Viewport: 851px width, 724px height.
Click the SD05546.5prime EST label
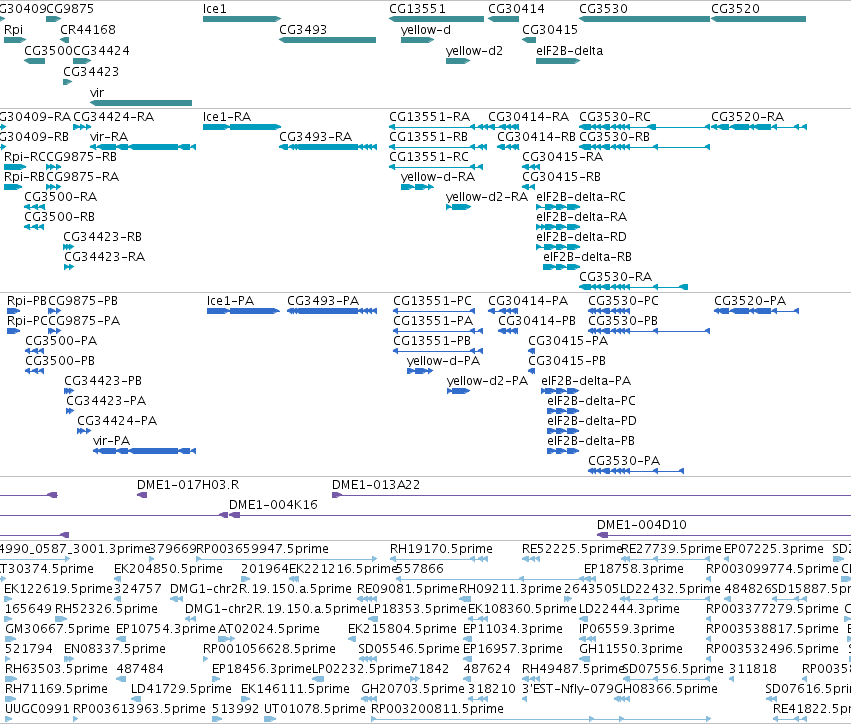(409, 649)
